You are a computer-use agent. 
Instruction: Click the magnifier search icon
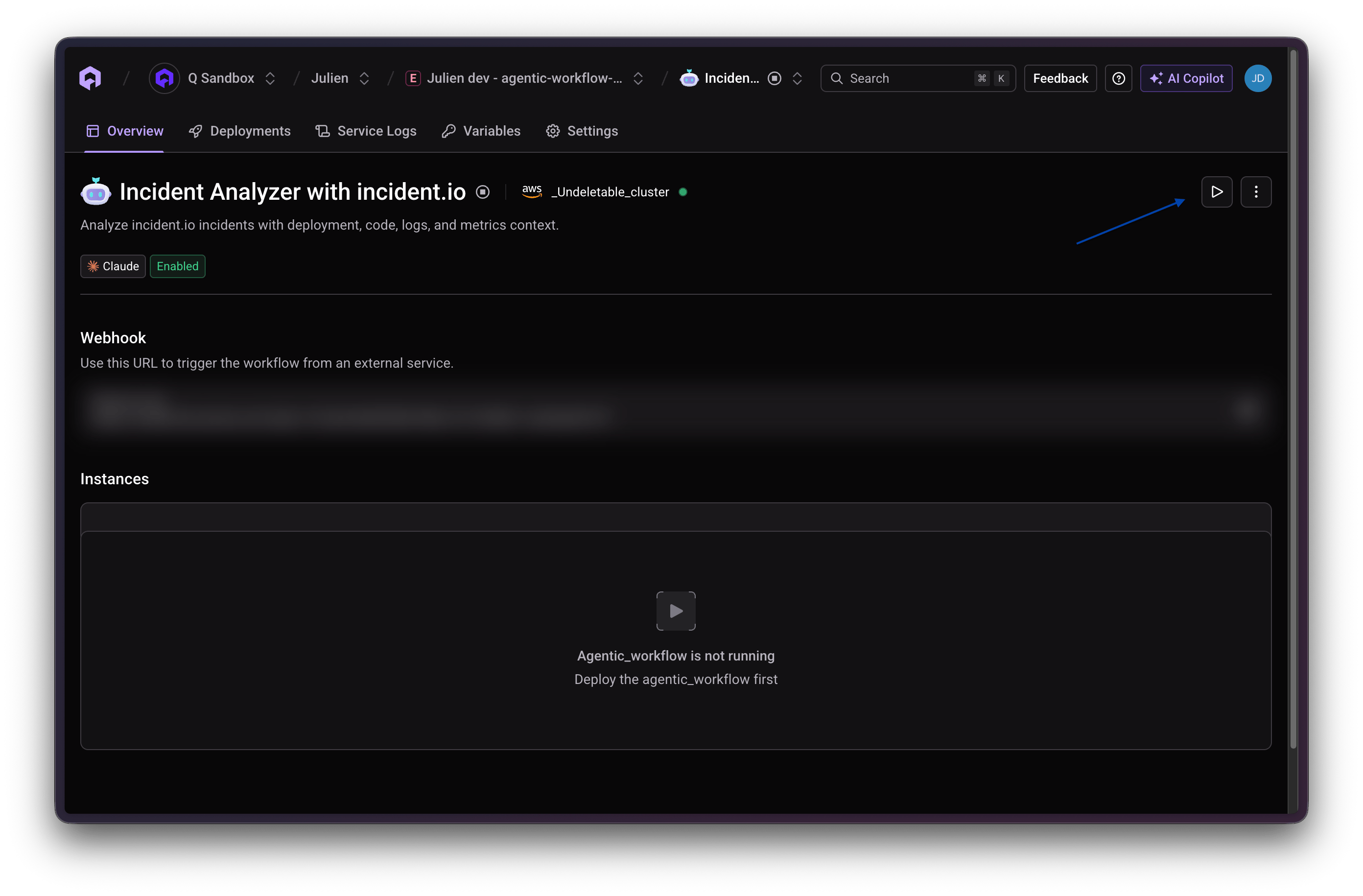837,78
